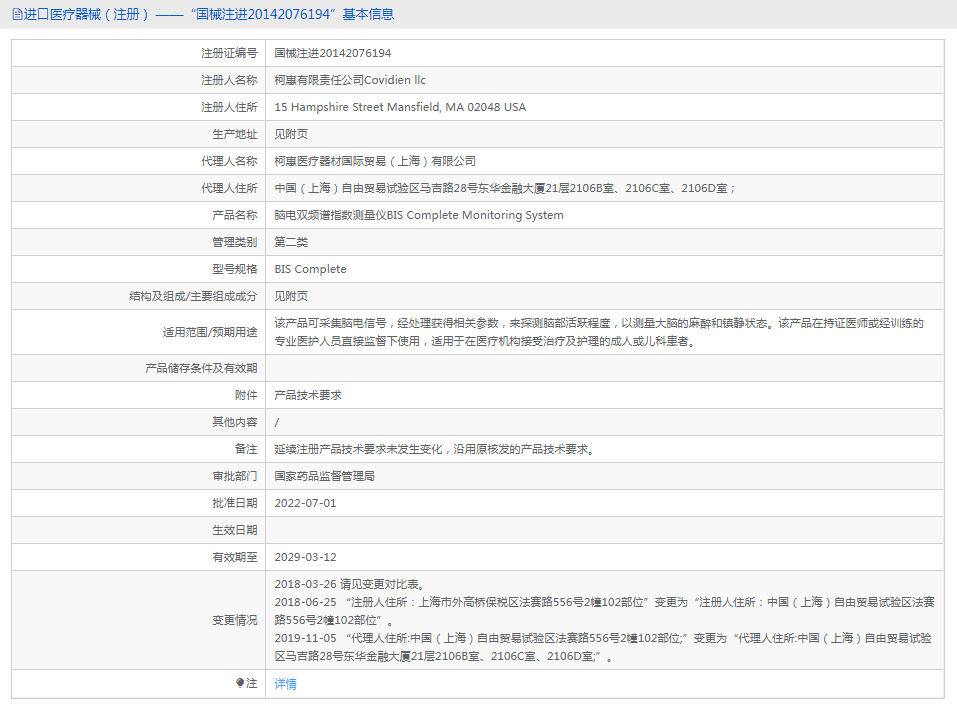Viewport: 957px width, 709px height.
Task: Click the 2019-11-05 agent address change entry
Action: 600,647
